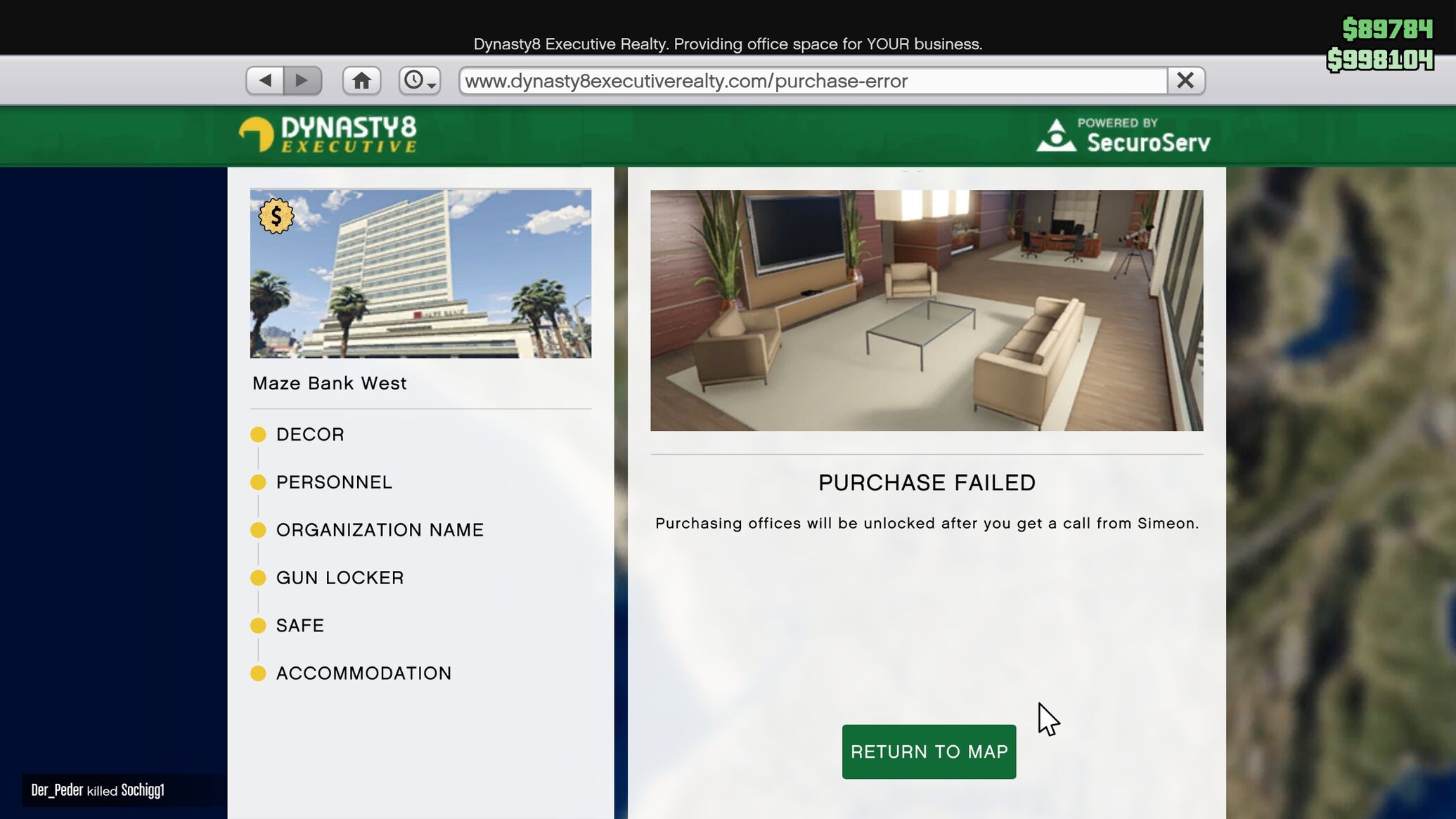This screenshot has width=1456, height=819.
Task: Click the website address bar
Action: tap(812, 81)
